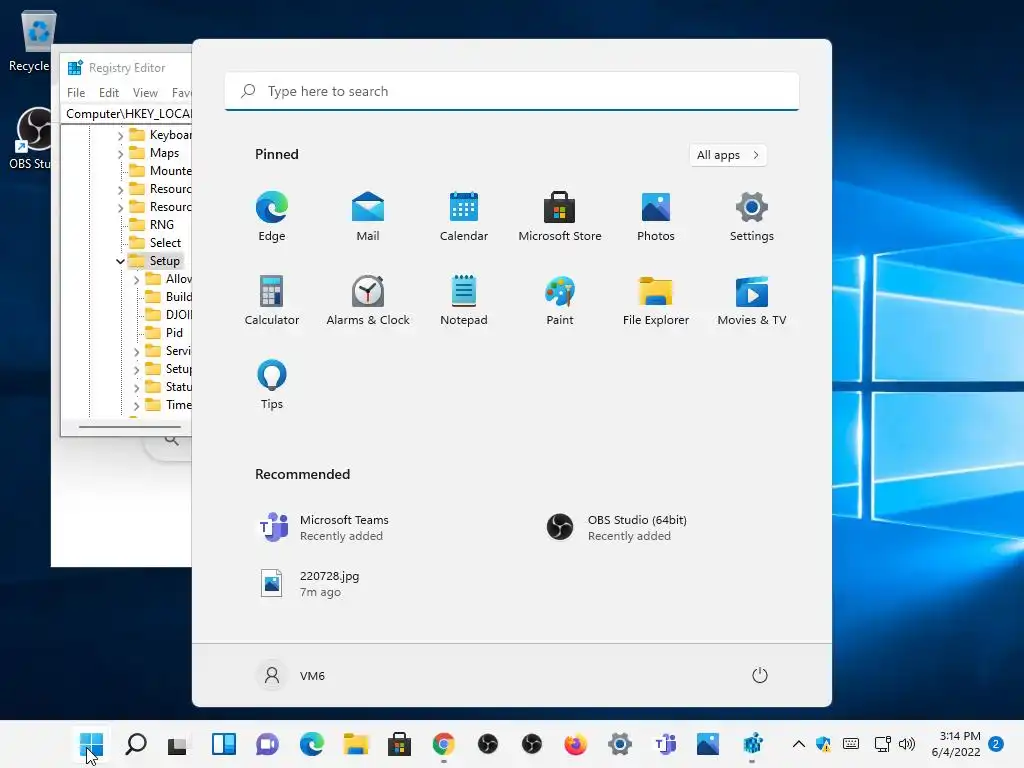The width and height of the screenshot is (1024, 768).
Task: Launch Notepad from Start menu
Action: point(464,300)
